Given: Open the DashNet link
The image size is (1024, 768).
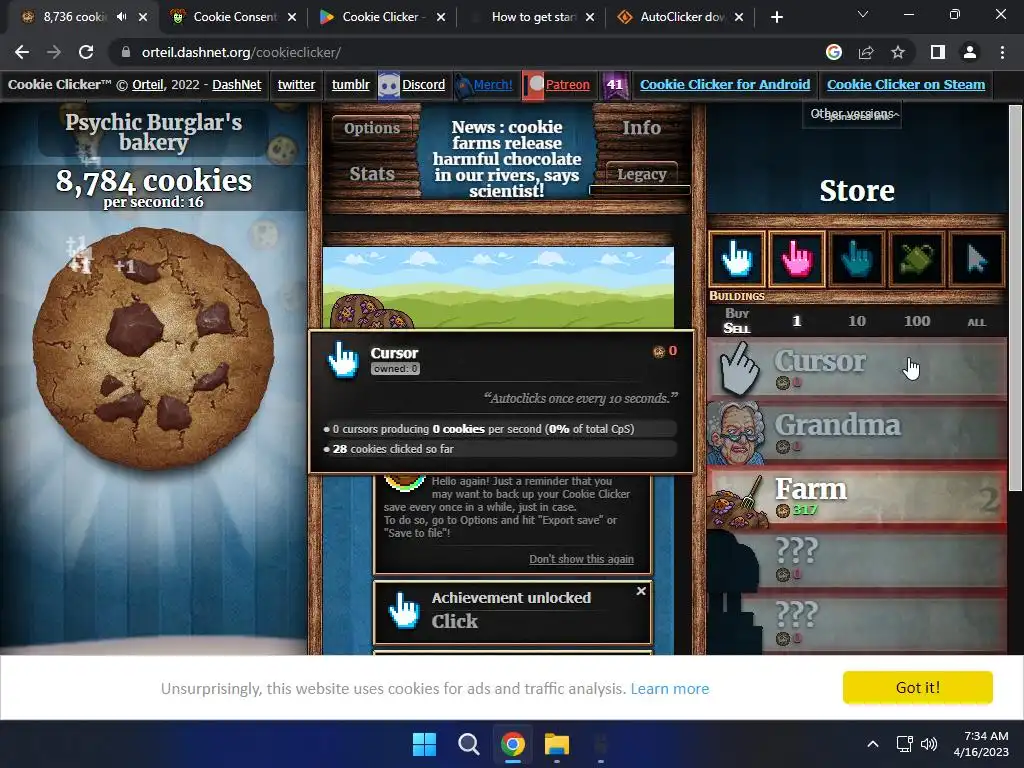Looking at the screenshot, I should tap(236, 84).
